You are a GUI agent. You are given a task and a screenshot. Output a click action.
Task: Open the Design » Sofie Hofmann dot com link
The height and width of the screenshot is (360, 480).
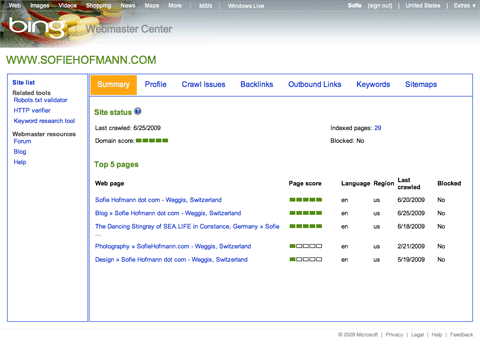click(x=171, y=260)
